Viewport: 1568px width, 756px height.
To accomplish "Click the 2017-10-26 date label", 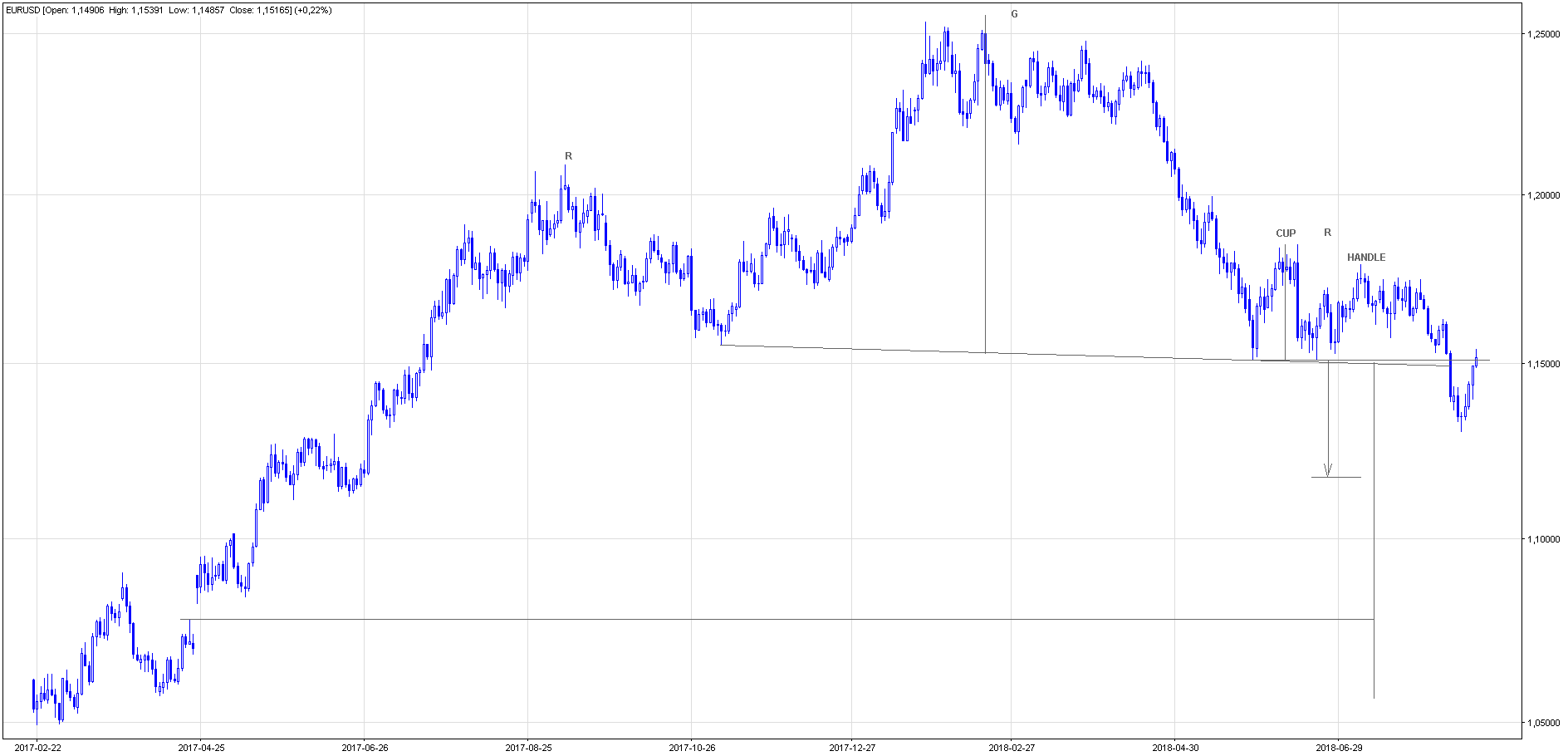I will (692, 748).
